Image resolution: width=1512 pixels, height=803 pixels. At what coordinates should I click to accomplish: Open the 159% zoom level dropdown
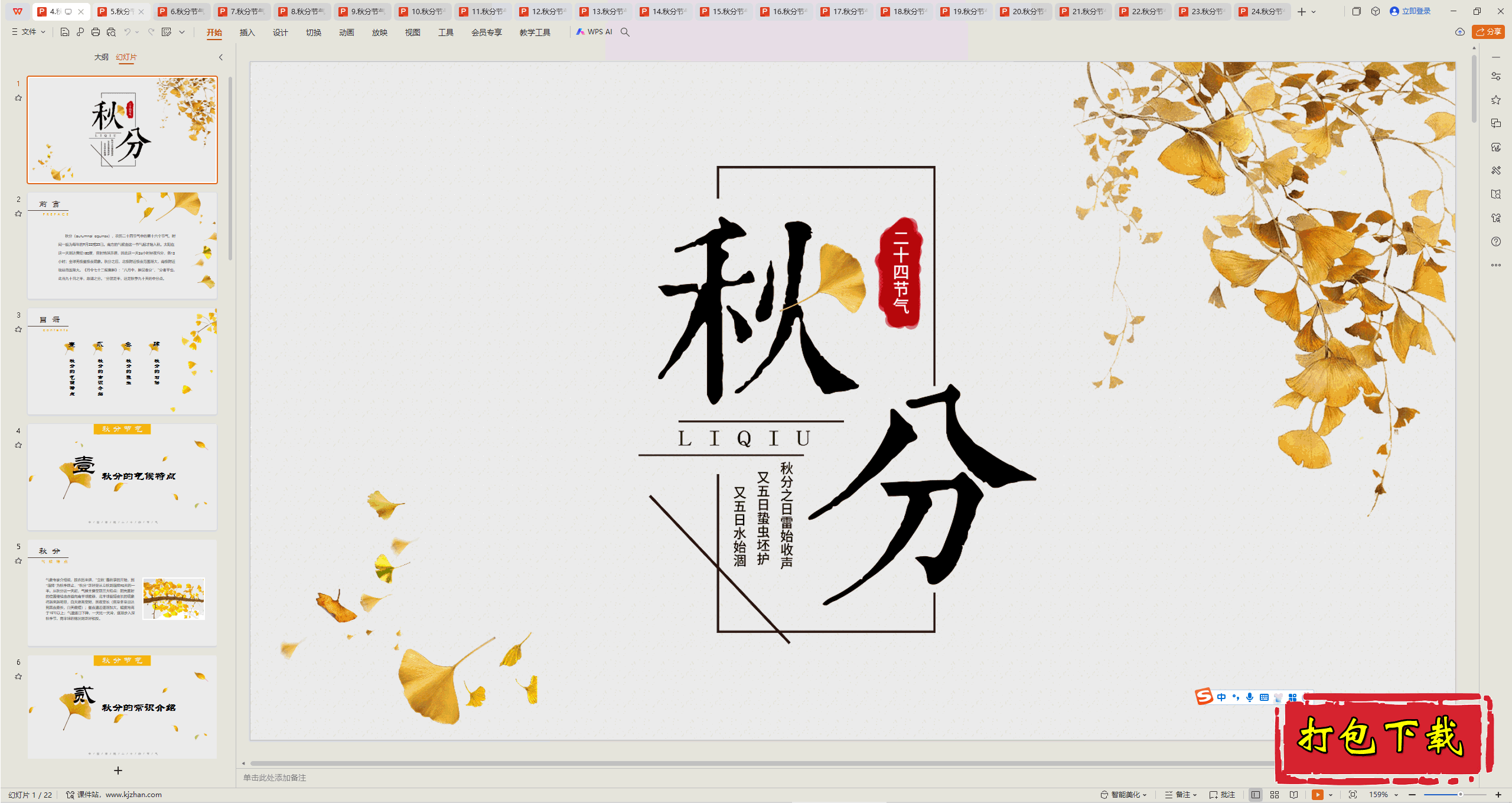(1384, 795)
